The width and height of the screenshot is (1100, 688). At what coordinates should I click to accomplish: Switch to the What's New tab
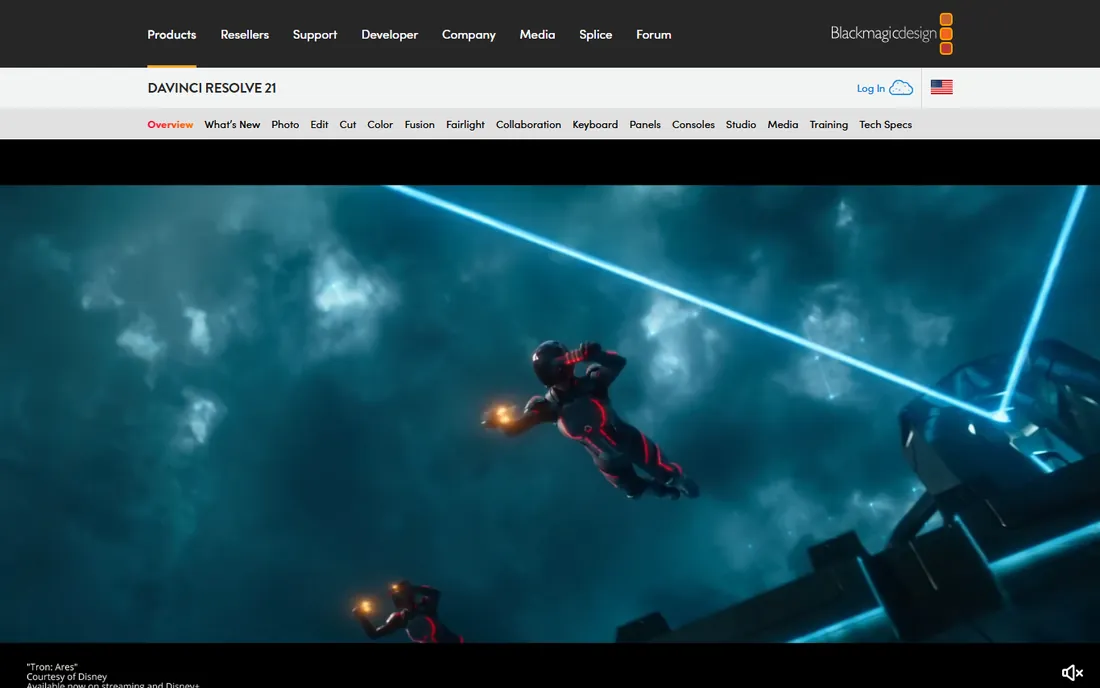click(232, 124)
